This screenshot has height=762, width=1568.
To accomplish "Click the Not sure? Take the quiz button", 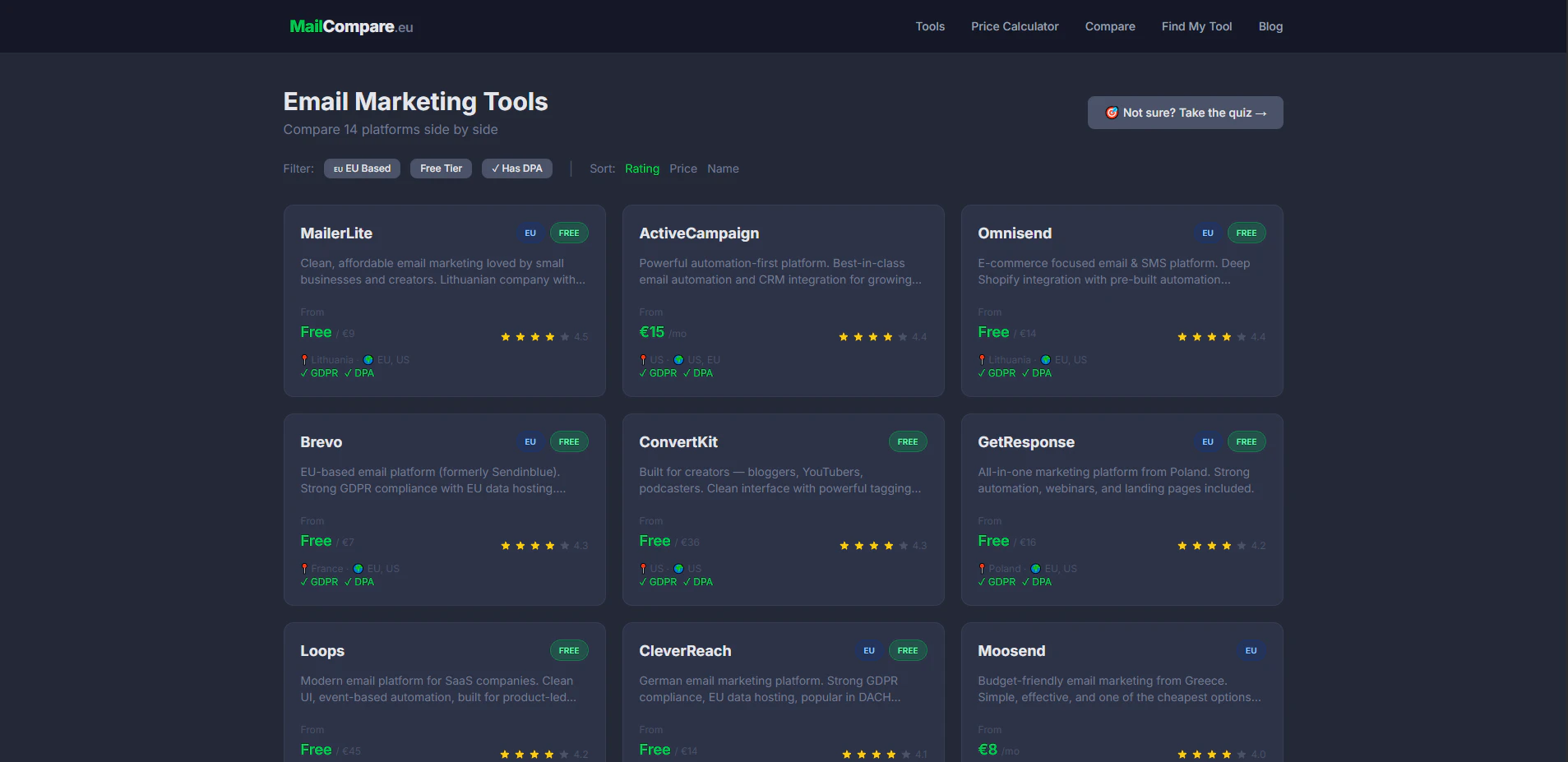I will click(1185, 113).
